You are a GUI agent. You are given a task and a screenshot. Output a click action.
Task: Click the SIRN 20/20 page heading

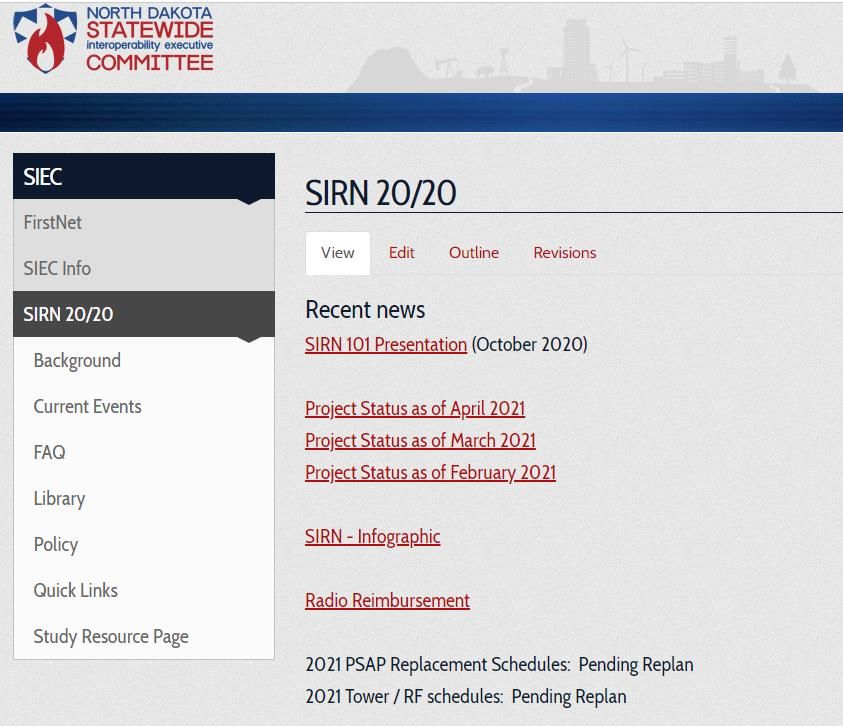tap(381, 193)
